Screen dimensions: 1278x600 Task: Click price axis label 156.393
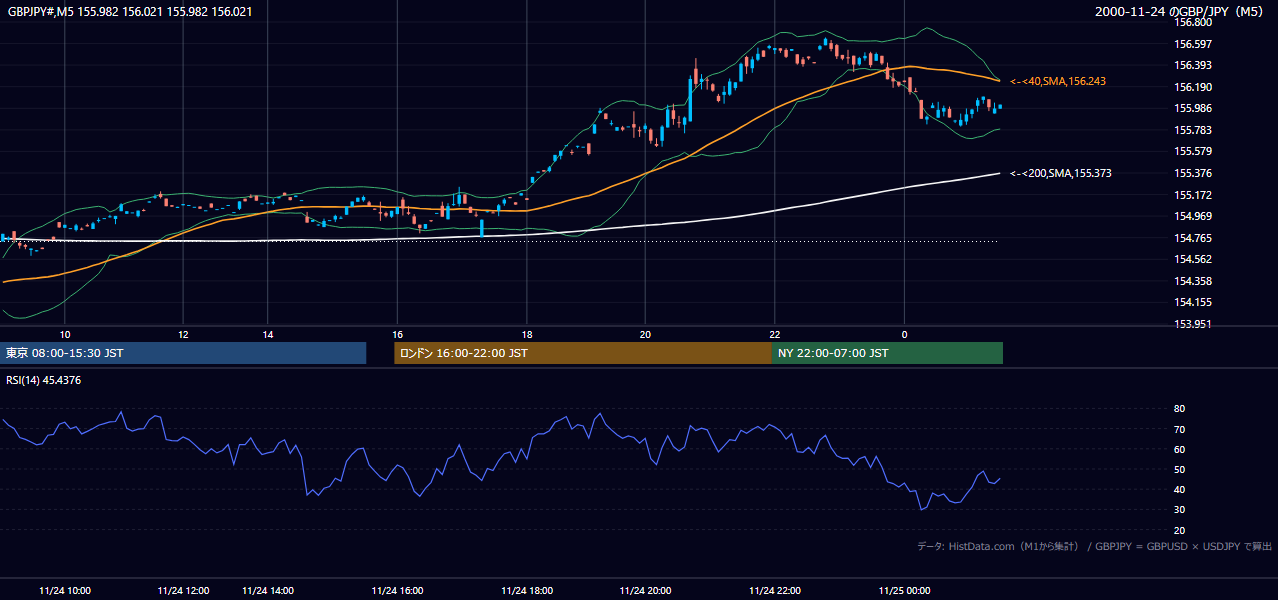click(x=1193, y=65)
